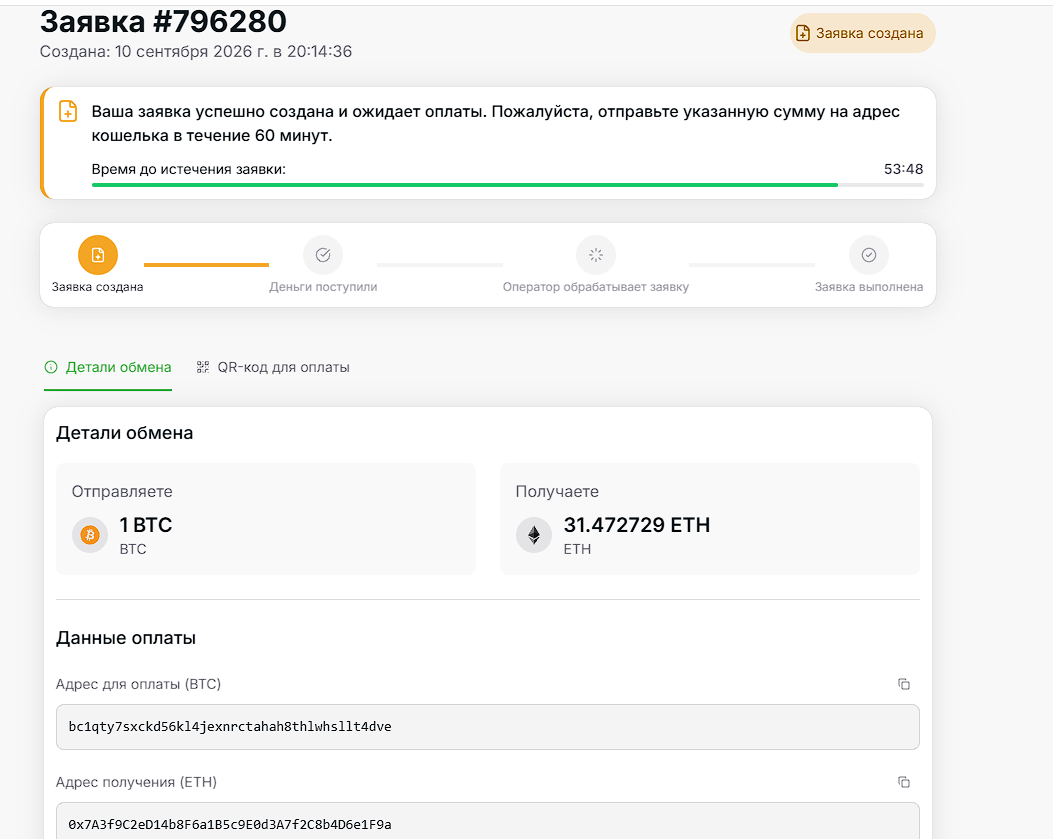Click the orange 'Заявка создана' step icon
1053x839 pixels.
click(98, 255)
